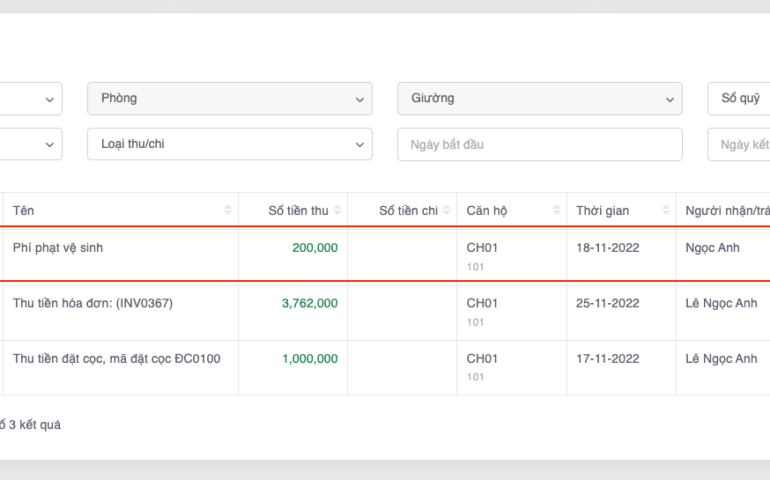
Task: Select the 3,762,000 amount value
Action: coord(309,303)
